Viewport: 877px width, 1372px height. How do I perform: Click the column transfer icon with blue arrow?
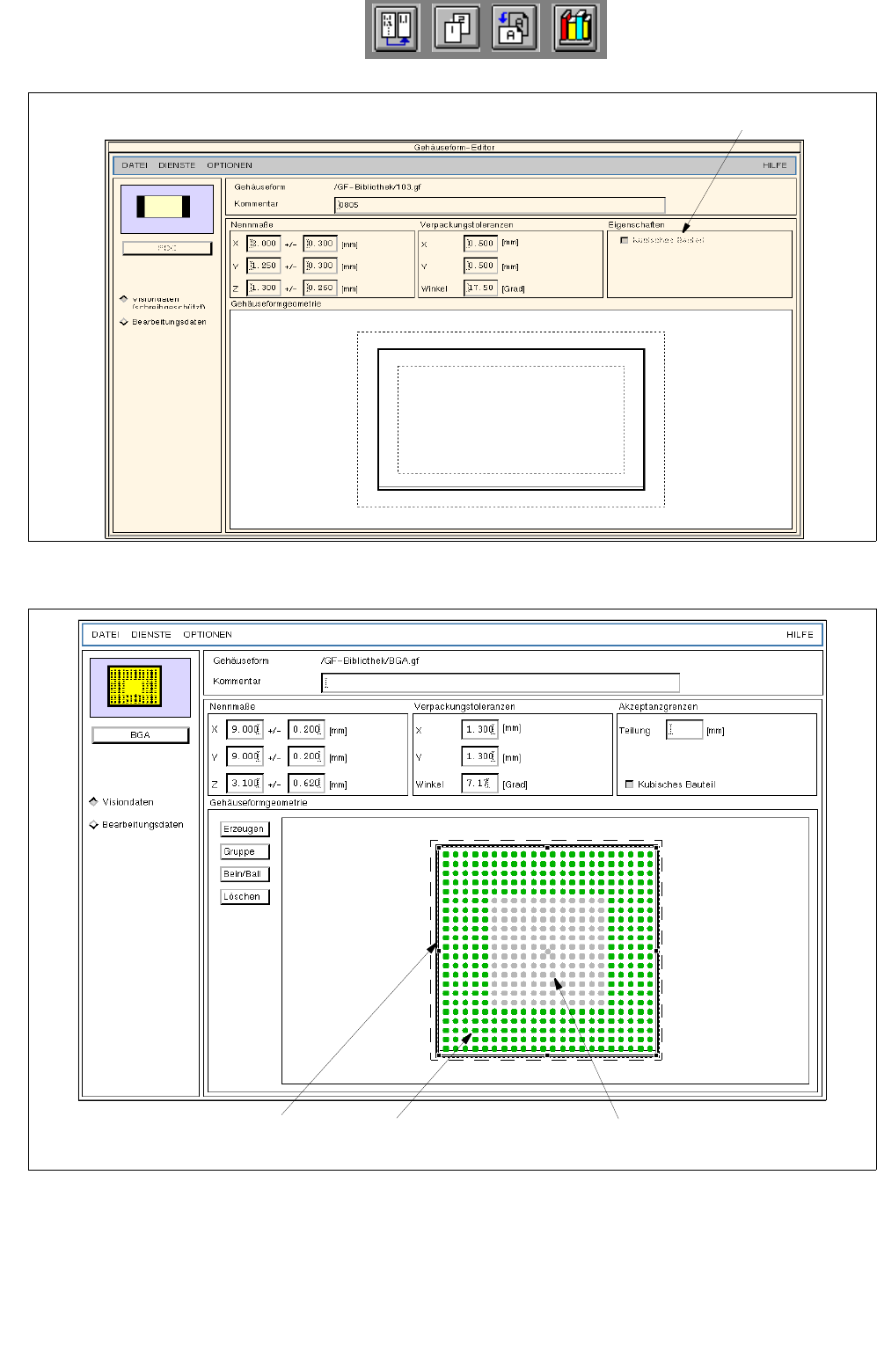[396, 28]
